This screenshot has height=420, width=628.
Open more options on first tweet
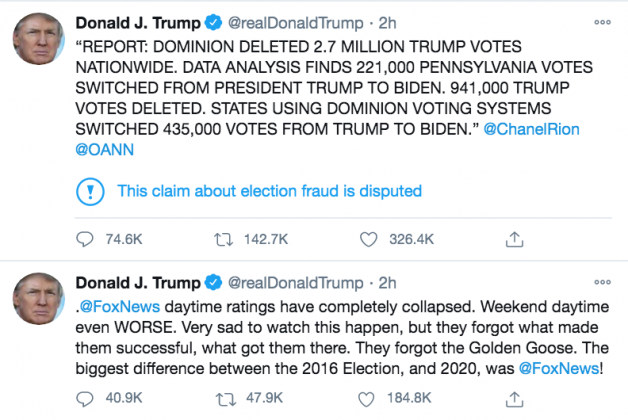coord(602,22)
